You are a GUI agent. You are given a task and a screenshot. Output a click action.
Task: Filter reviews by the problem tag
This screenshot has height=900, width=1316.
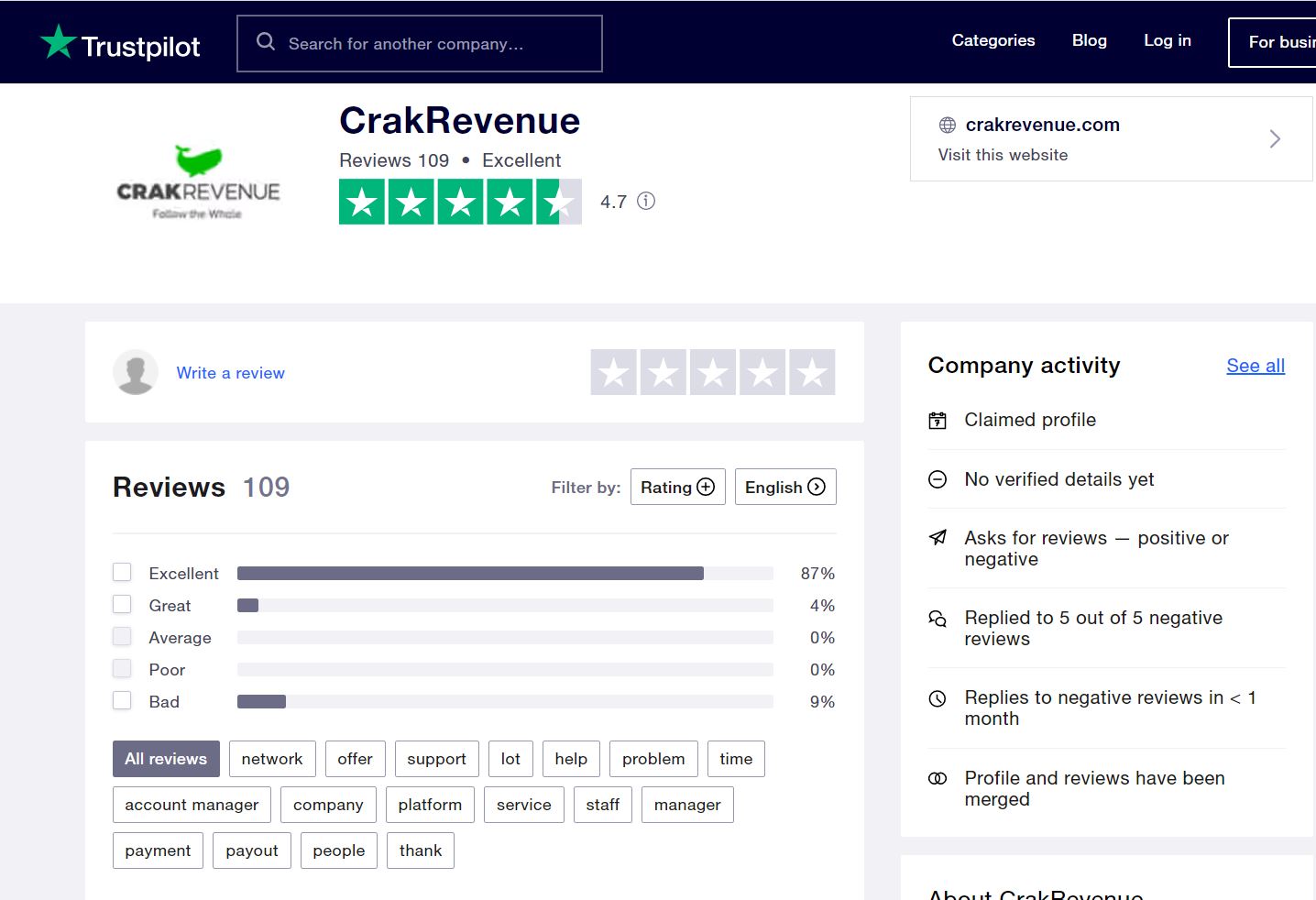coord(653,759)
